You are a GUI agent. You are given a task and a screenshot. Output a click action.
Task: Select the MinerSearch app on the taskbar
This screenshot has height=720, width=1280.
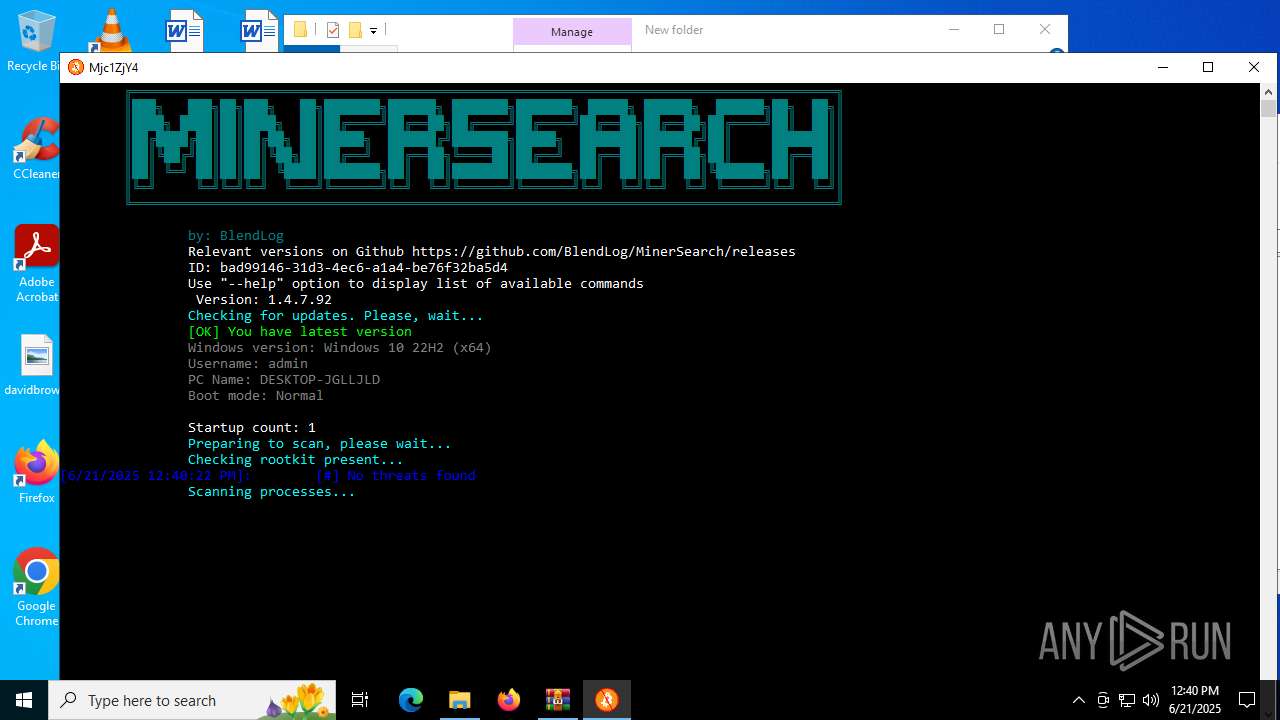click(x=607, y=700)
